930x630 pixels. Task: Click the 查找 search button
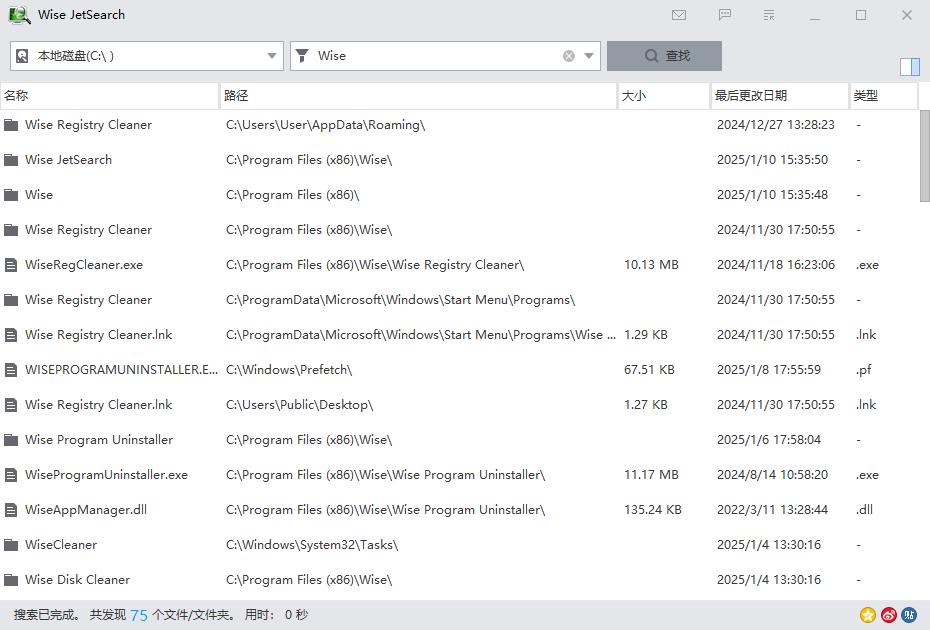(664, 56)
